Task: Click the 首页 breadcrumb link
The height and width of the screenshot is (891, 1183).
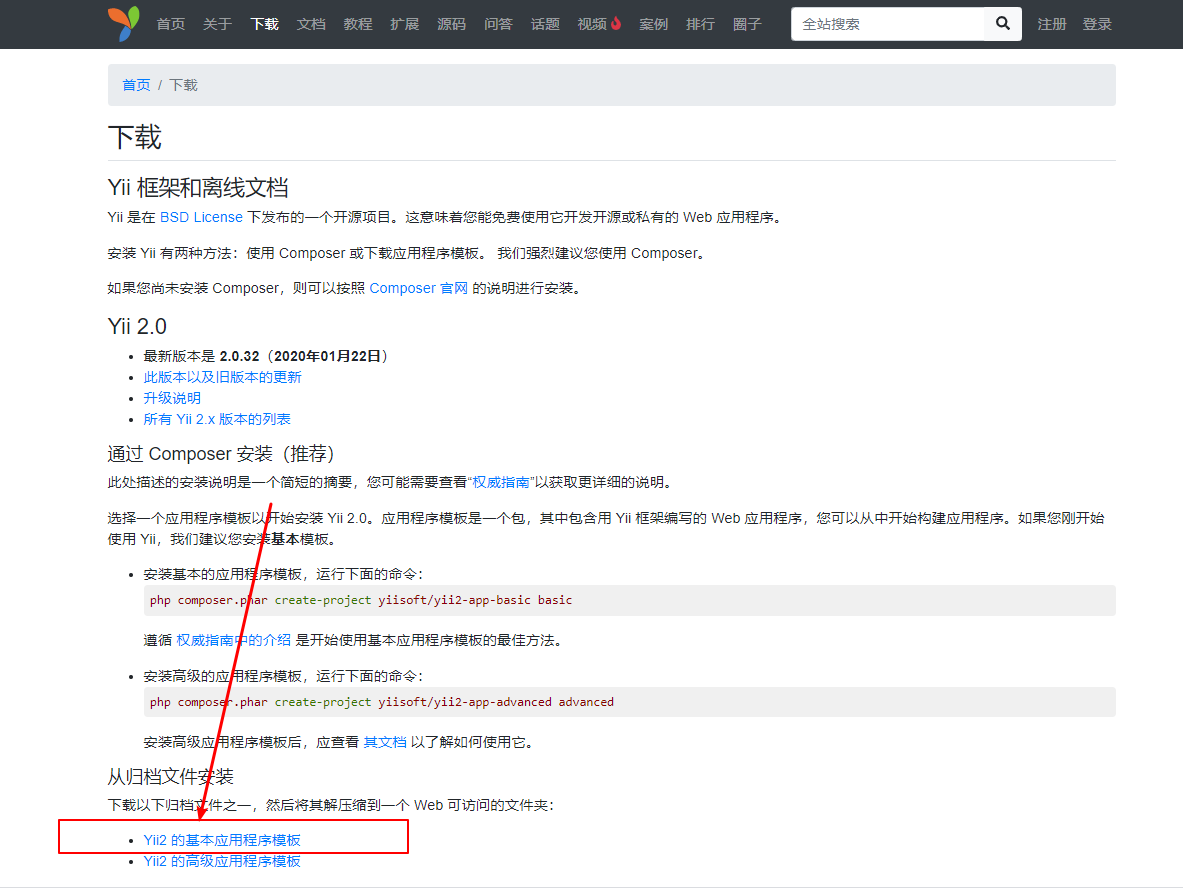Action: [137, 85]
